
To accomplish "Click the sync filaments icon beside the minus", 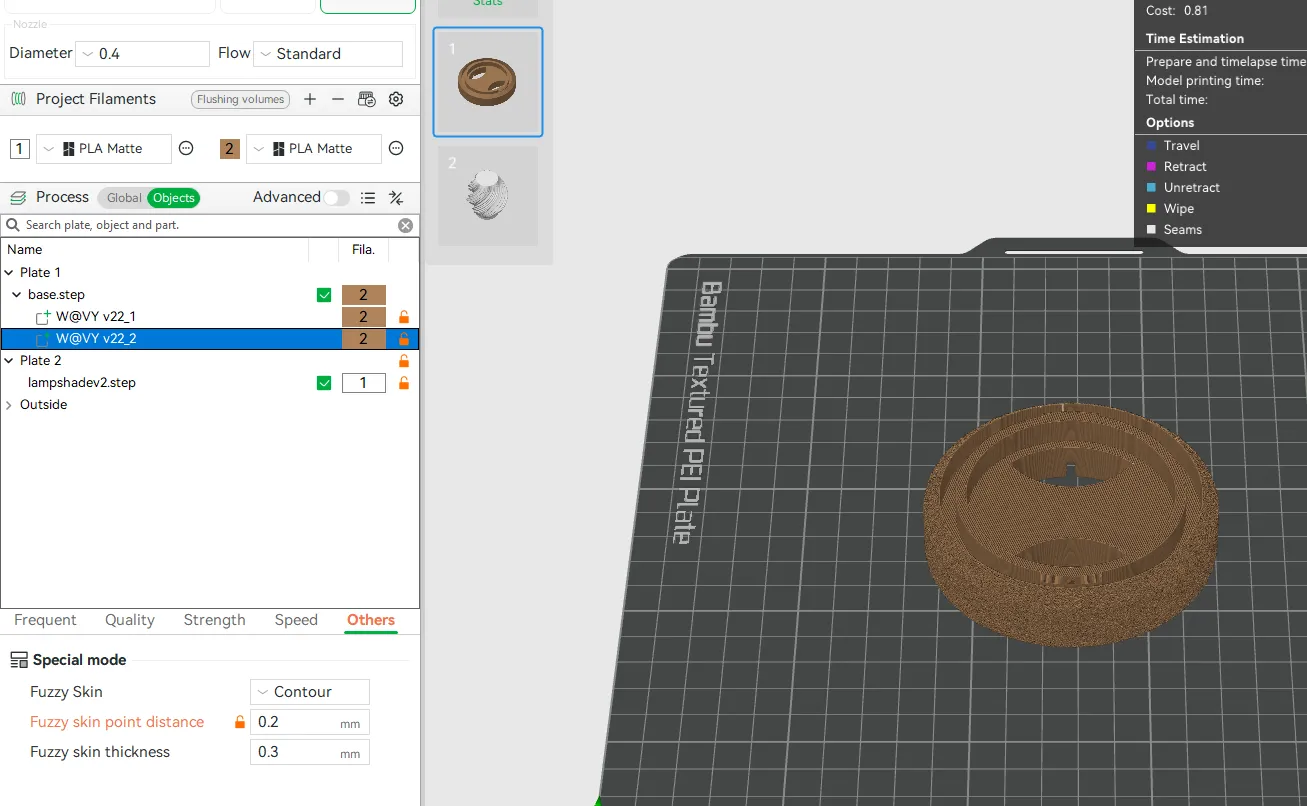I will point(367,99).
